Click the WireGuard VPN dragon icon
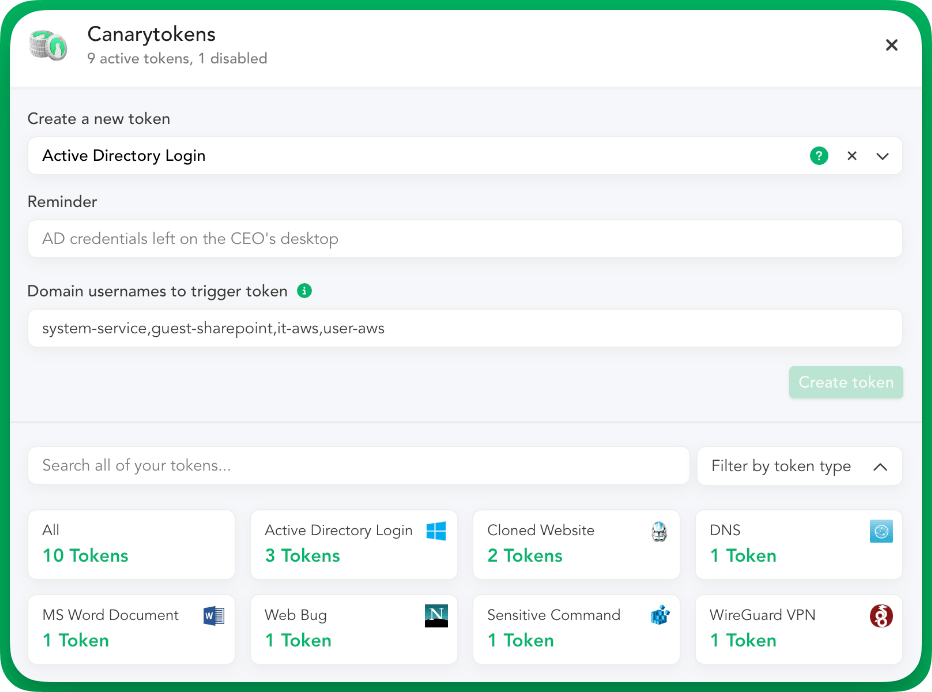 (x=881, y=616)
